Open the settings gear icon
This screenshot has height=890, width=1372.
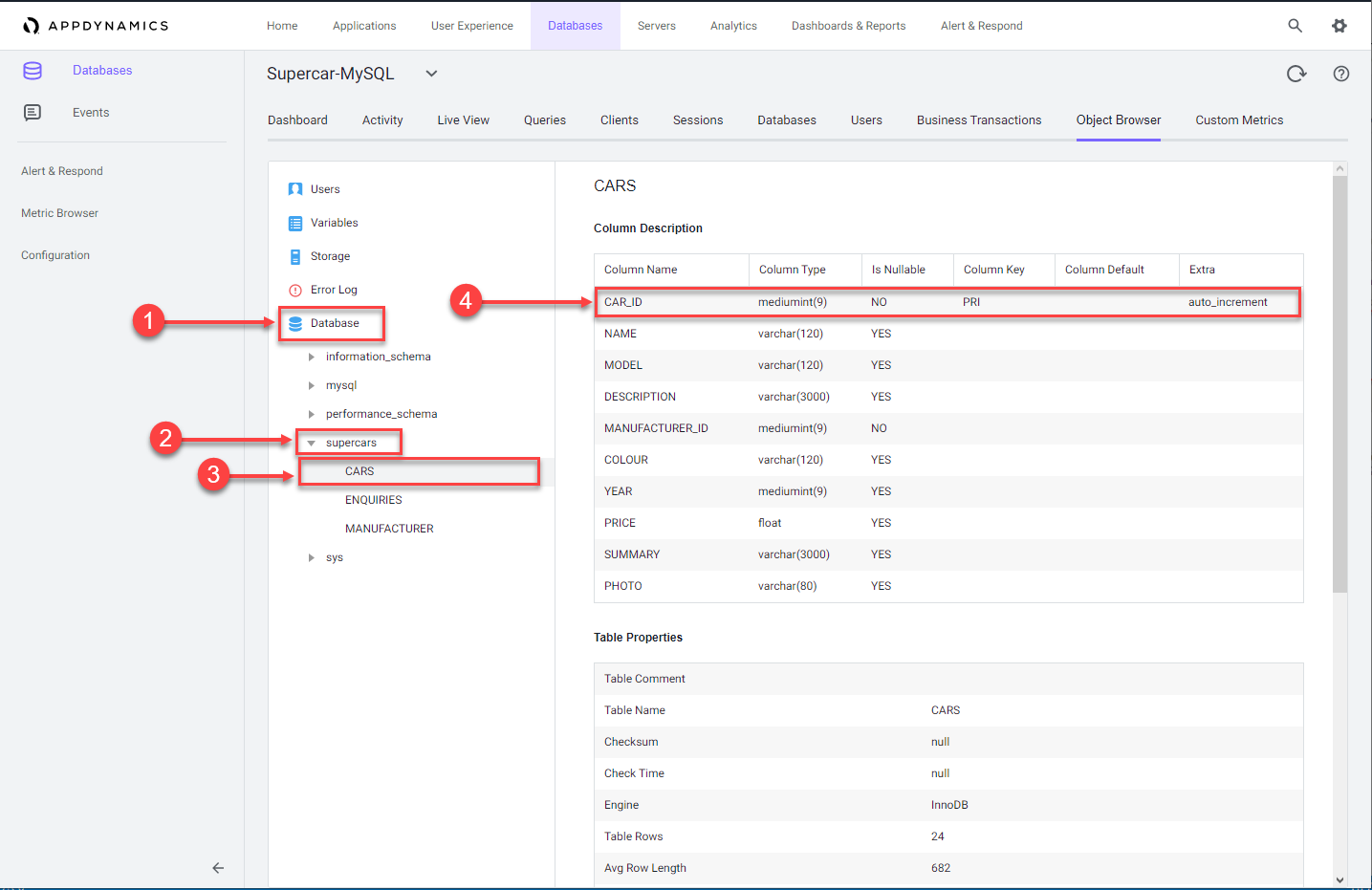click(x=1339, y=26)
